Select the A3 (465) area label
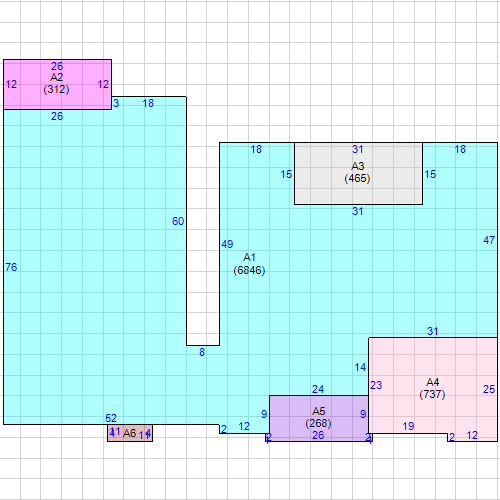500x500 pixels. tap(357, 172)
